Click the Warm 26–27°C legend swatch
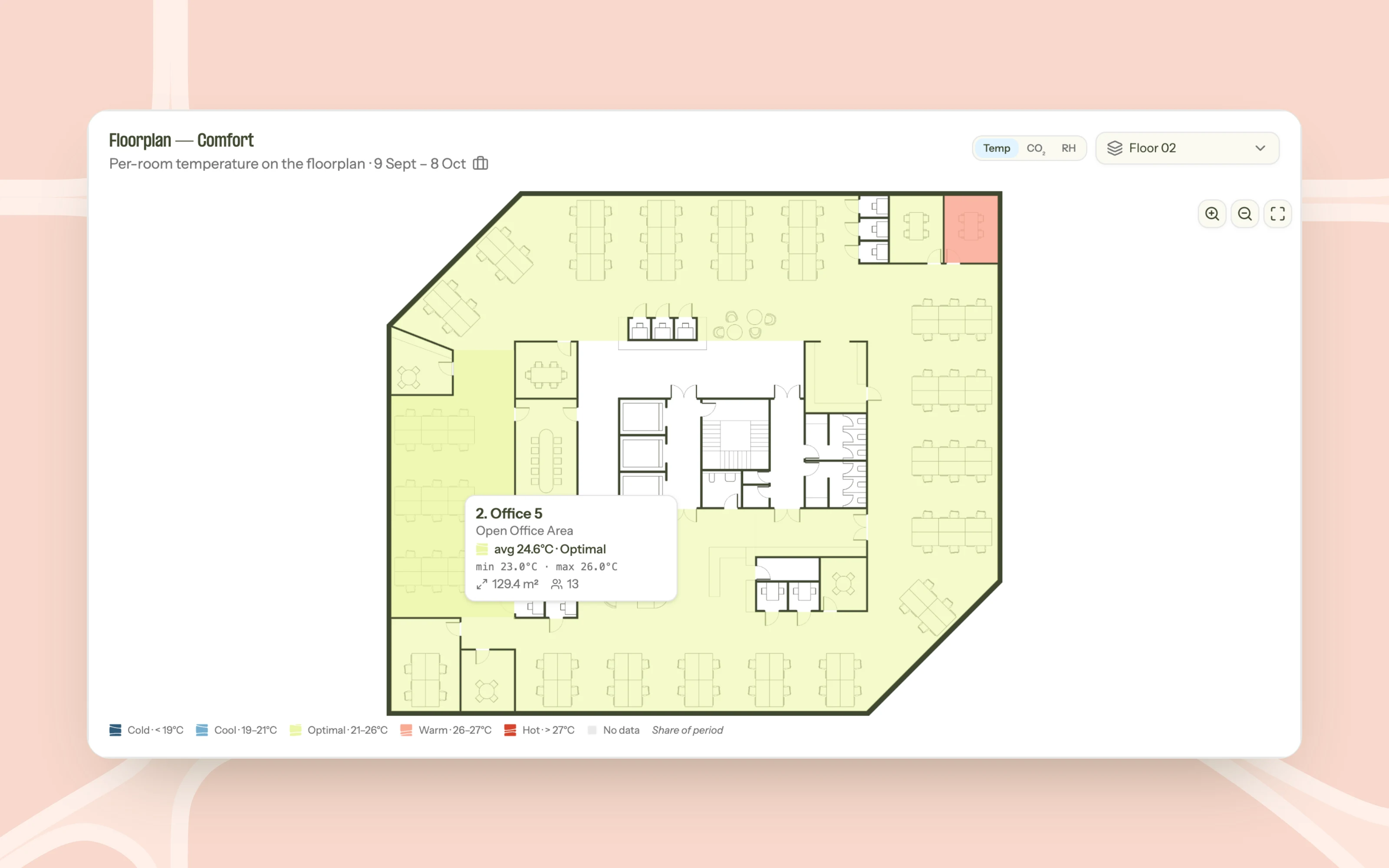This screenshot has height=868, width=1389. [x=406, y=730]
